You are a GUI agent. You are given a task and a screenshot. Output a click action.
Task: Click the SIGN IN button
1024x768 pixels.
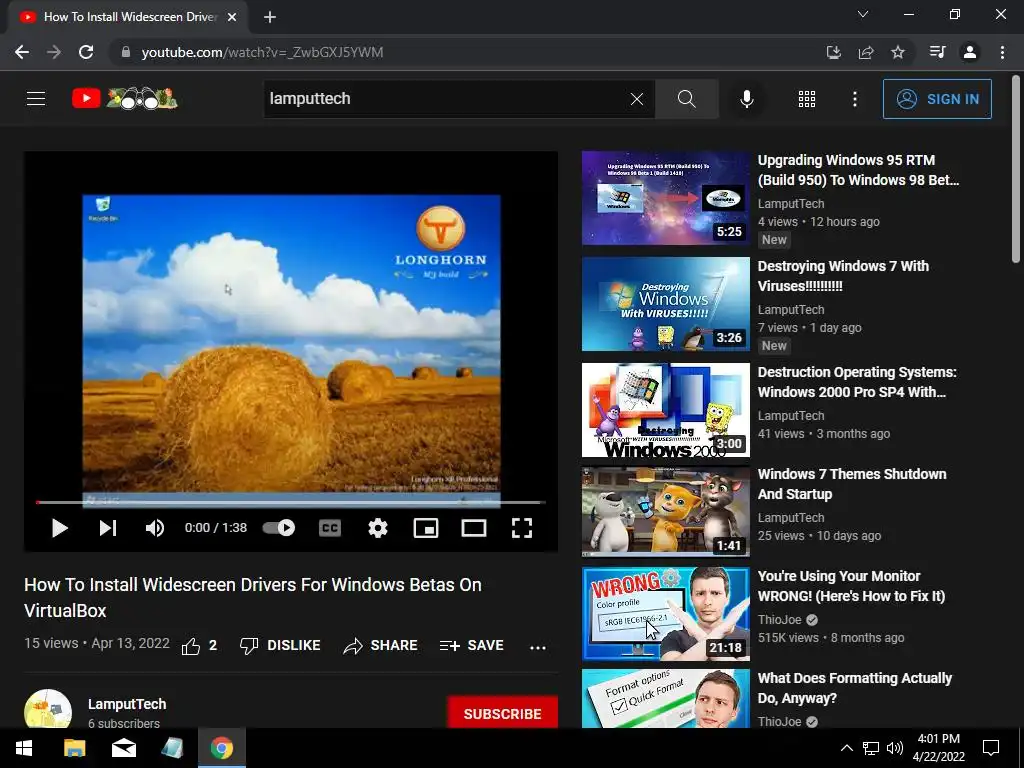937,99
